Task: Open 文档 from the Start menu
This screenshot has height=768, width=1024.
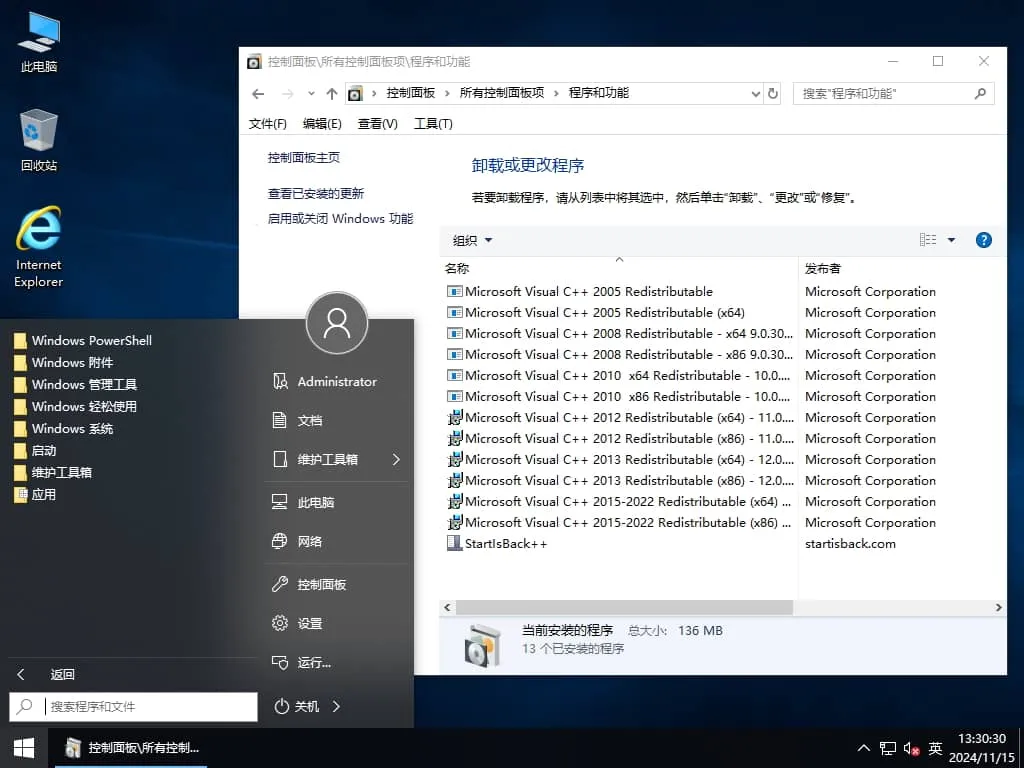Action: (x=307, y=420)
